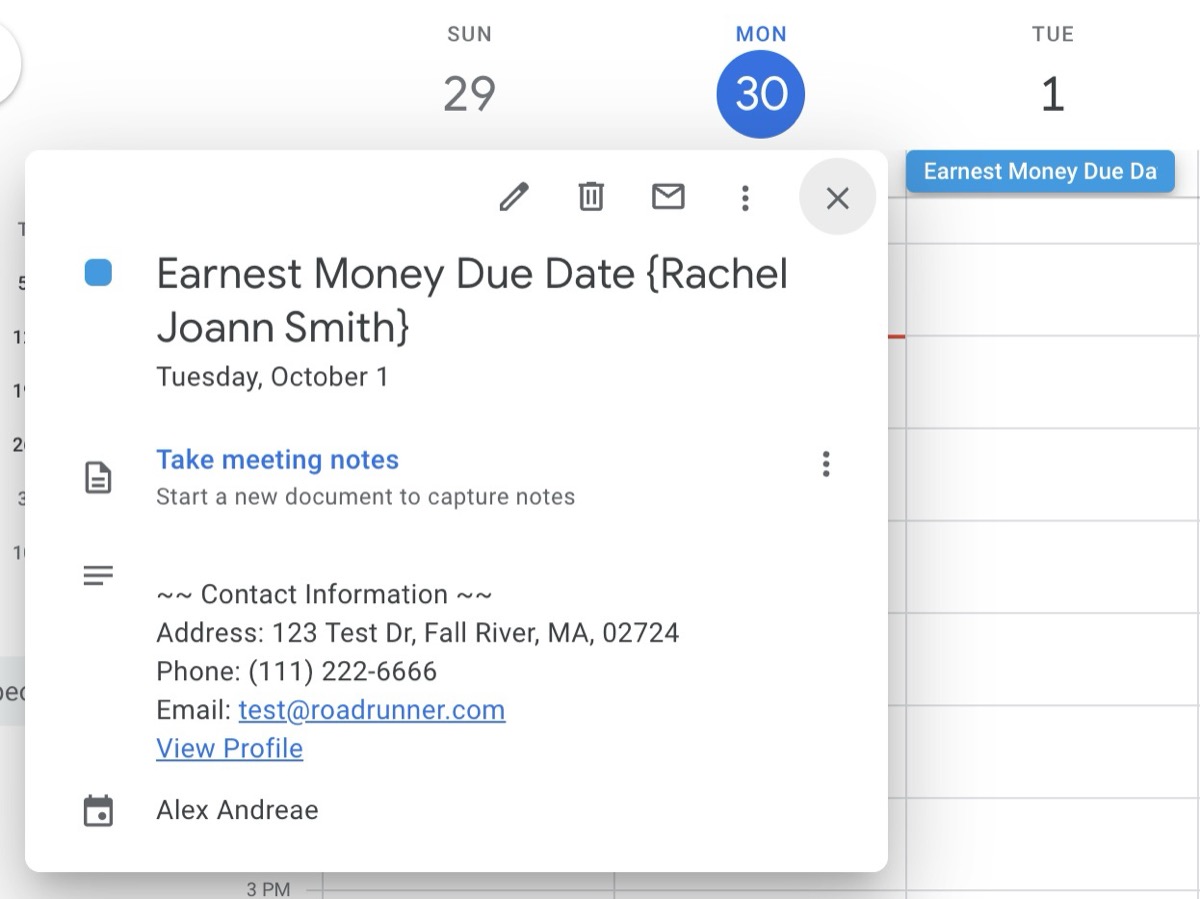
Task: Click the Alex Andreae calendar name
Action: 238,810
